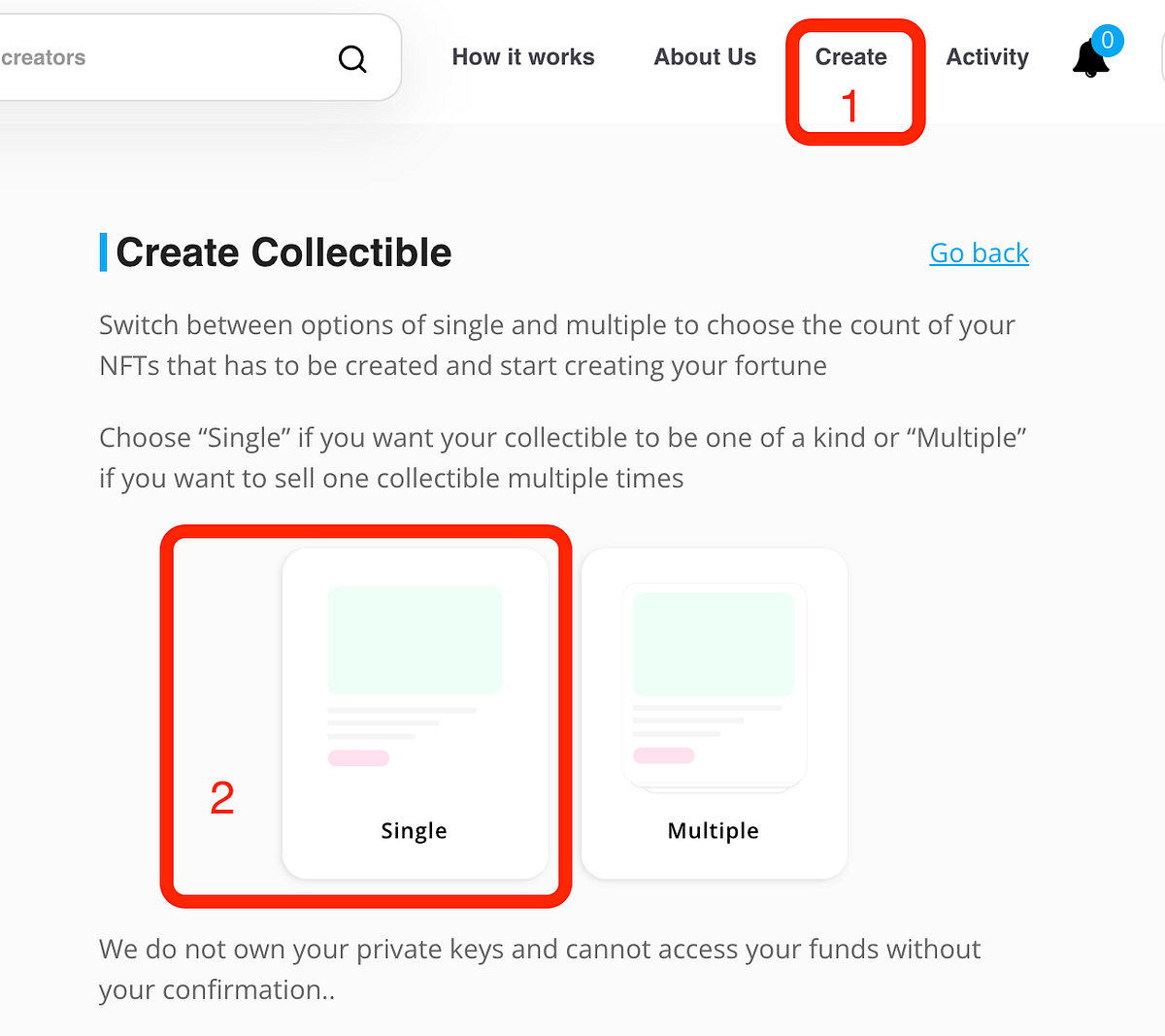Click the grey text lines in the Multiple card
Screen dimensions: 1165x1036
pyautogui.click(x=697, y=720)
